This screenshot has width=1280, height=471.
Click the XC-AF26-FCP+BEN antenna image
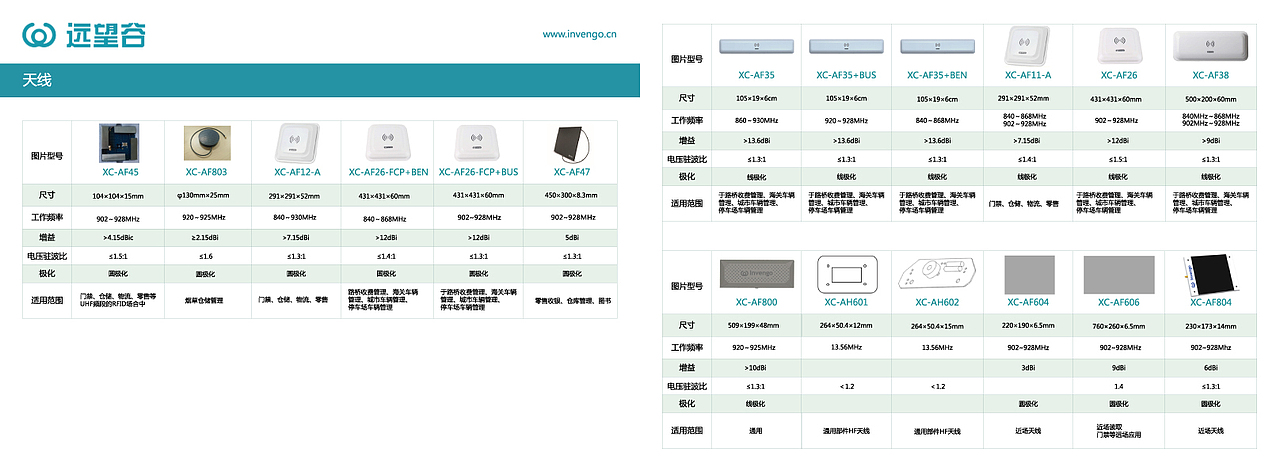(x=388, y=143)
